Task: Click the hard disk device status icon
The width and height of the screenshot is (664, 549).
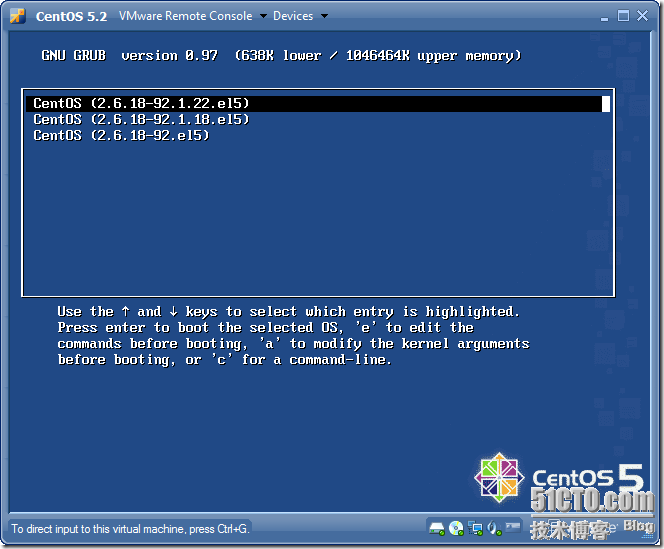Action: [x=437, y=528]
